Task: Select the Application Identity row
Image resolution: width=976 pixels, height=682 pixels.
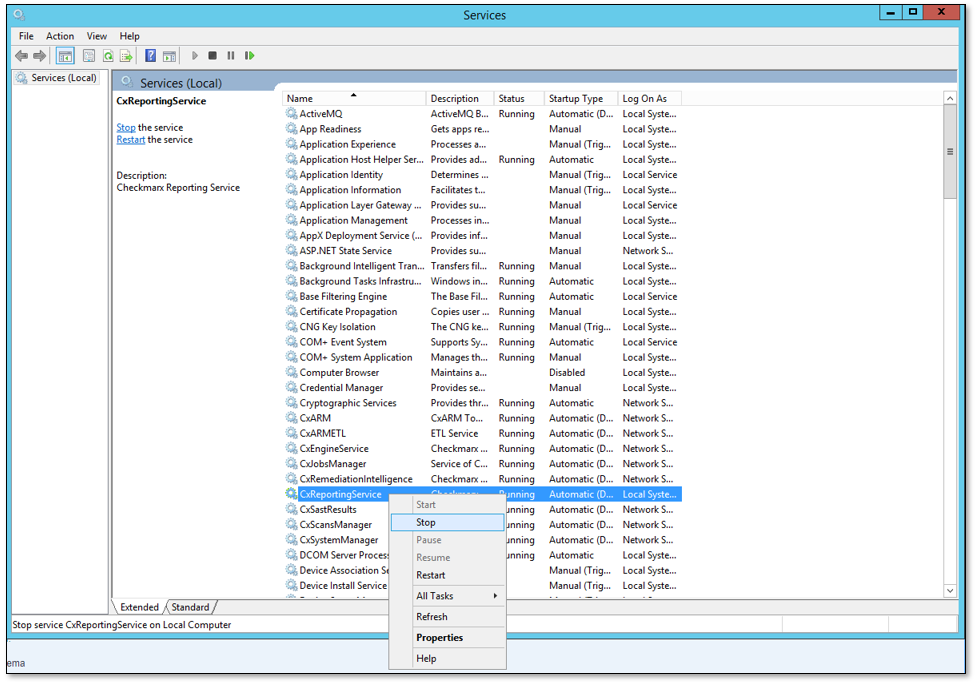Action: [x=482, y=174]
